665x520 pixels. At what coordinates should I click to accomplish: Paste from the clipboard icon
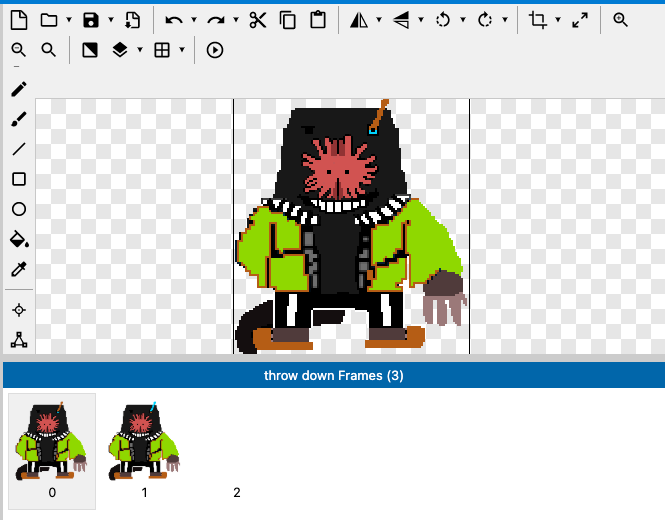click(x=318, y=20)
